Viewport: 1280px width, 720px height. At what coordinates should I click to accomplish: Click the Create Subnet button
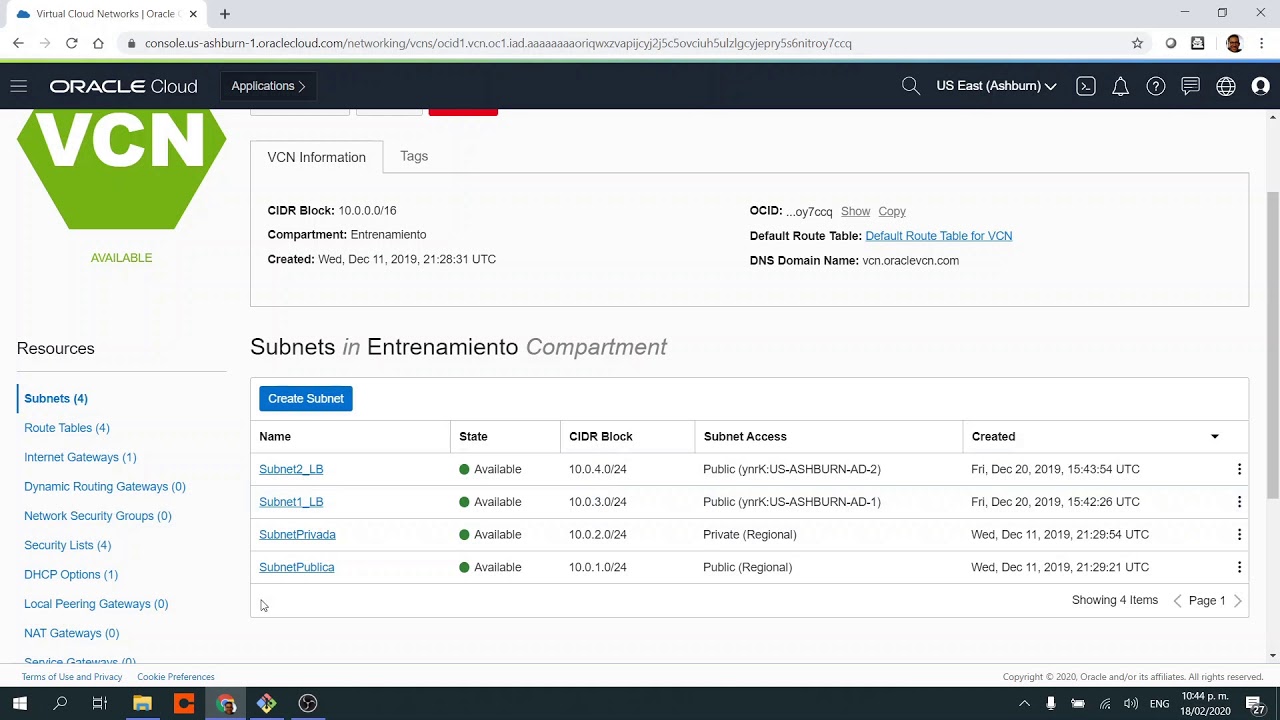305,398
